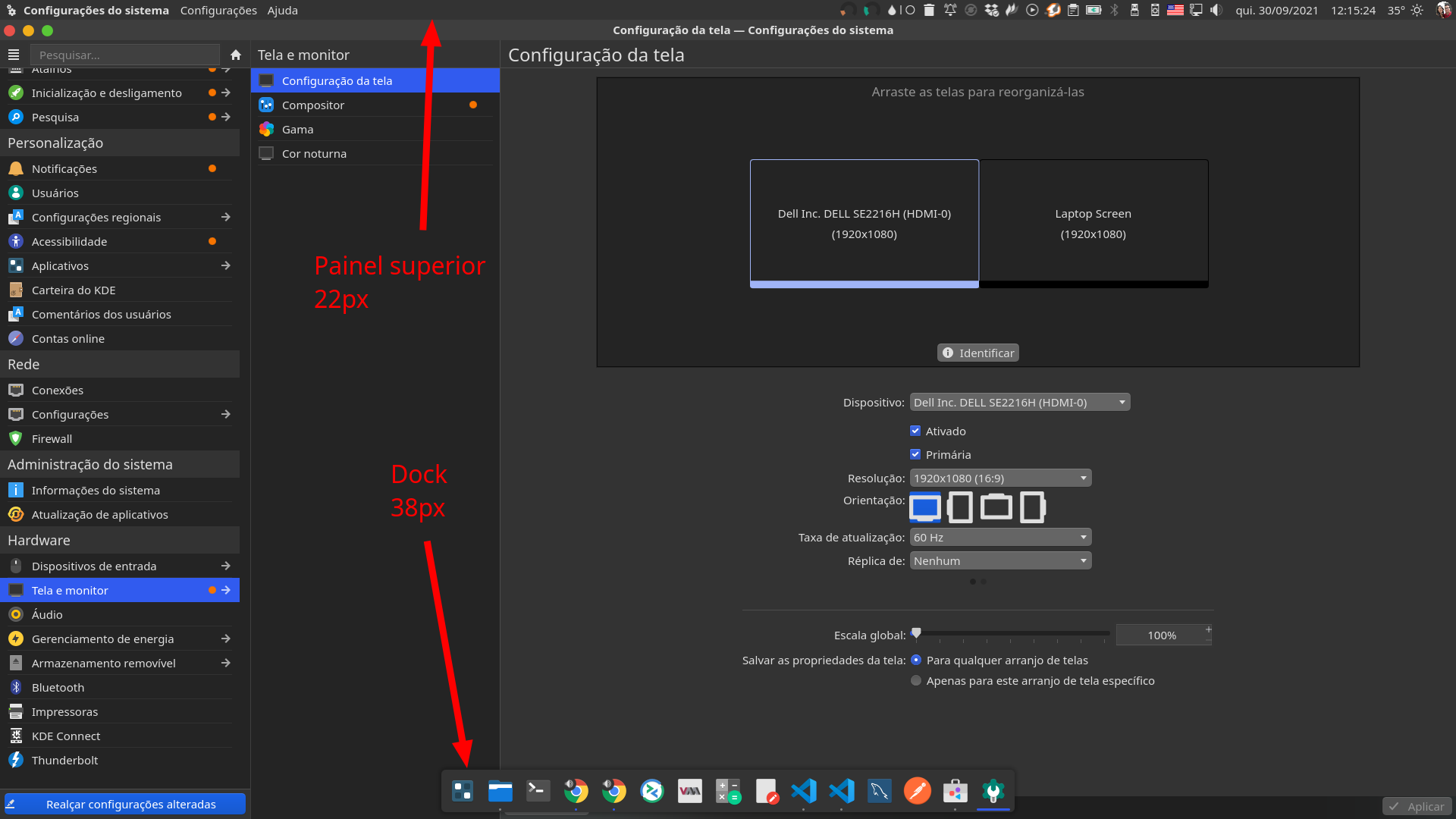Click Identificar to identify screens
1456x819 pixels.
[x=977, y=352]
